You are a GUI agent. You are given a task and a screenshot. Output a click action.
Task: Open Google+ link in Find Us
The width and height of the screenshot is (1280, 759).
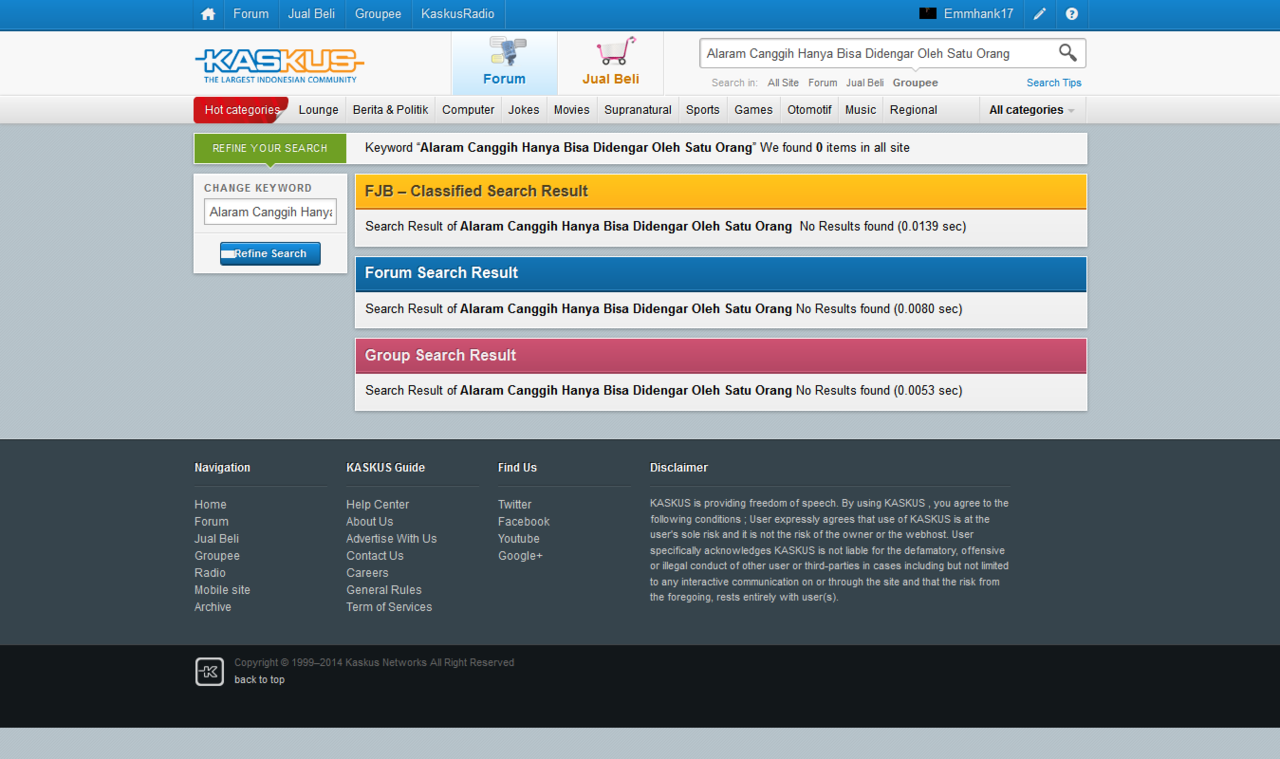tap(520, 556)
